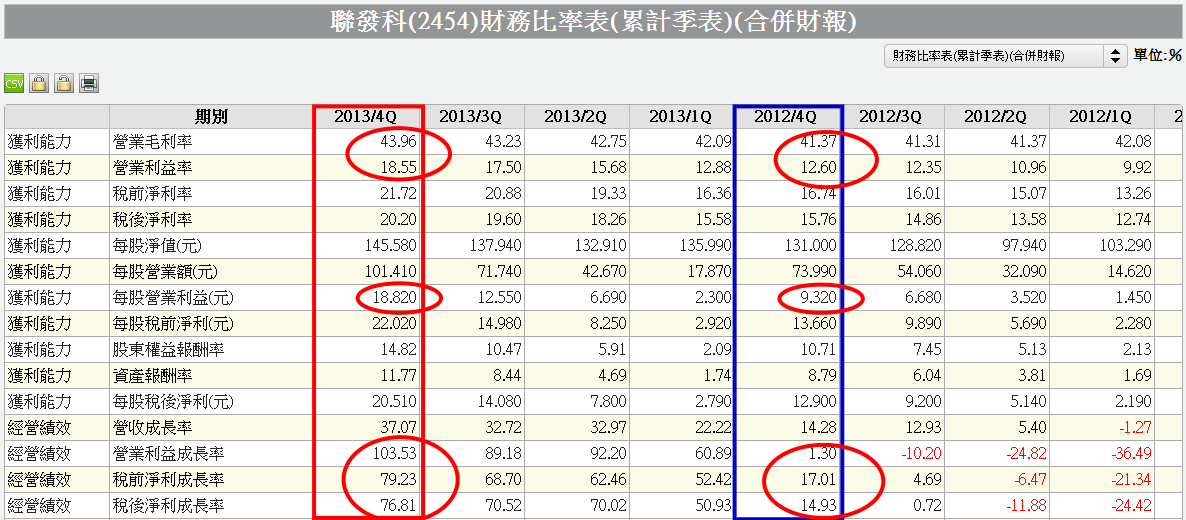This screenshot has width=1186, height=520.
Task: Select the 2013/3Q column header
Action: coord(471,117)
